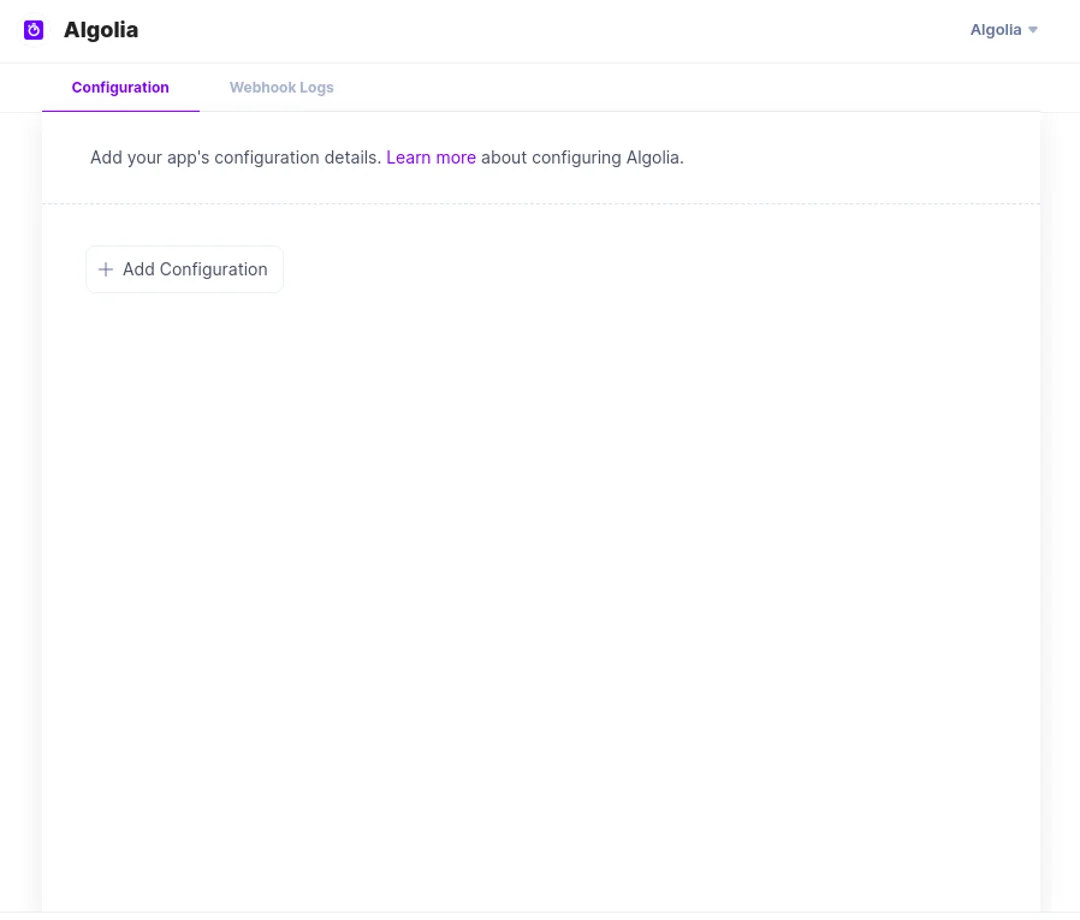This screenshot has width=1080, height=920.
Task: Click the Add Configuration button
Action: point(185,269)
